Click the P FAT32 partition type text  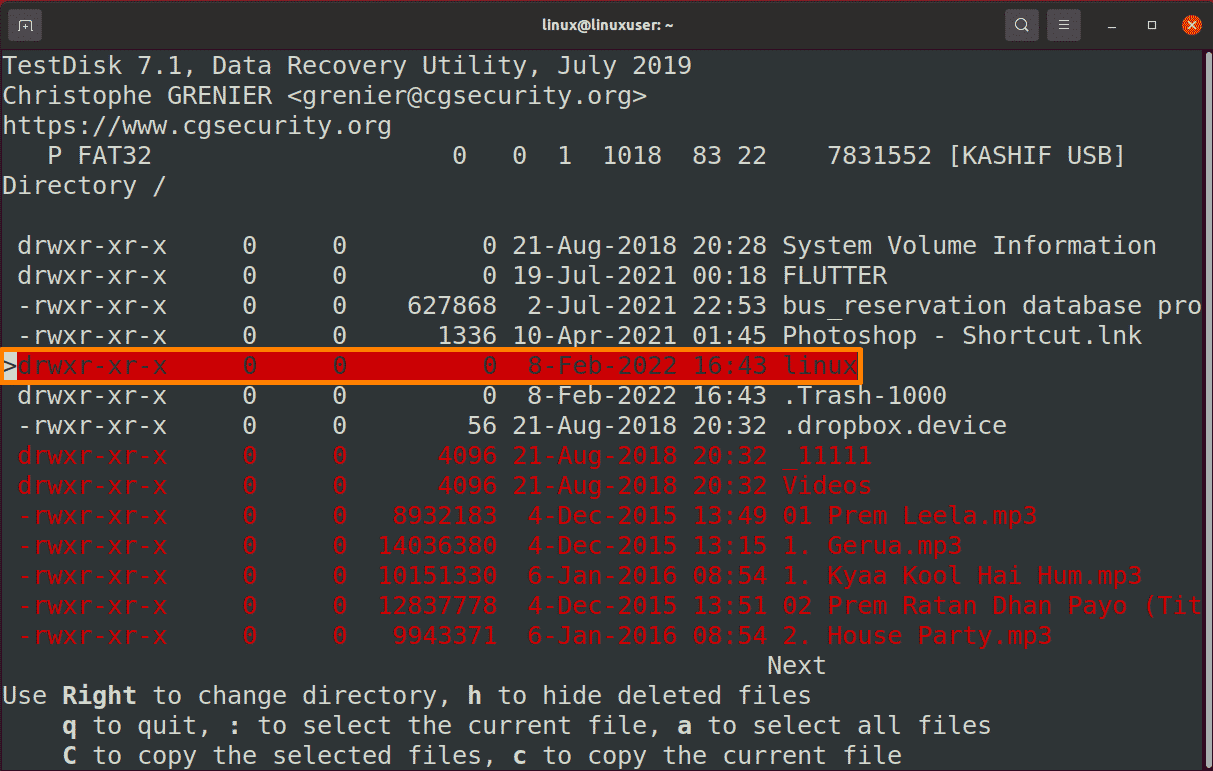click(100, 156)
